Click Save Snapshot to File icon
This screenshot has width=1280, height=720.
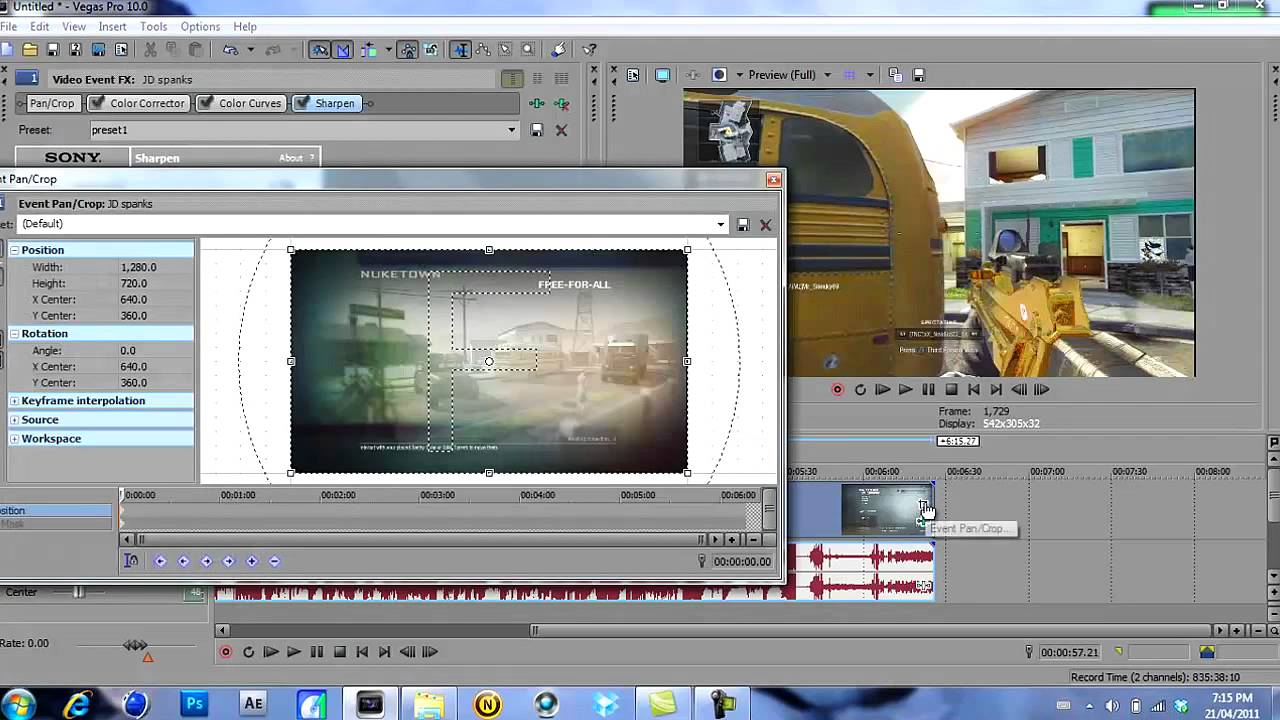[x=918, y=75]
